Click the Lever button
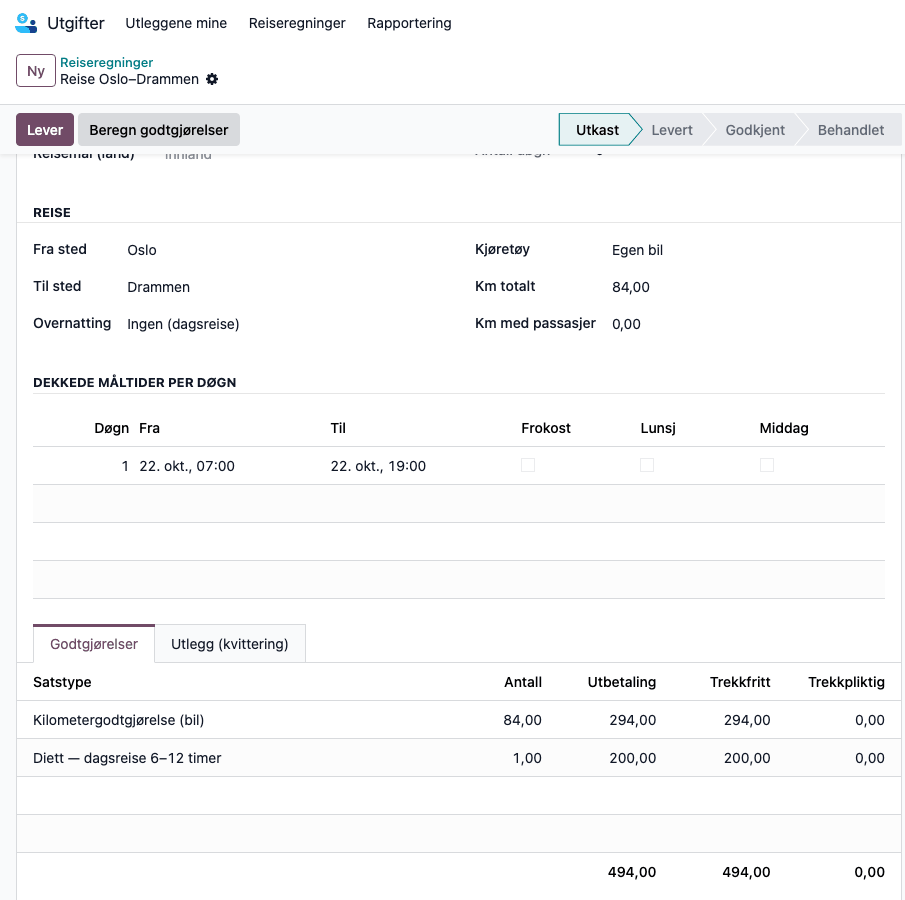The height and width of the screenshot is (900, 905). pos(45,130)
